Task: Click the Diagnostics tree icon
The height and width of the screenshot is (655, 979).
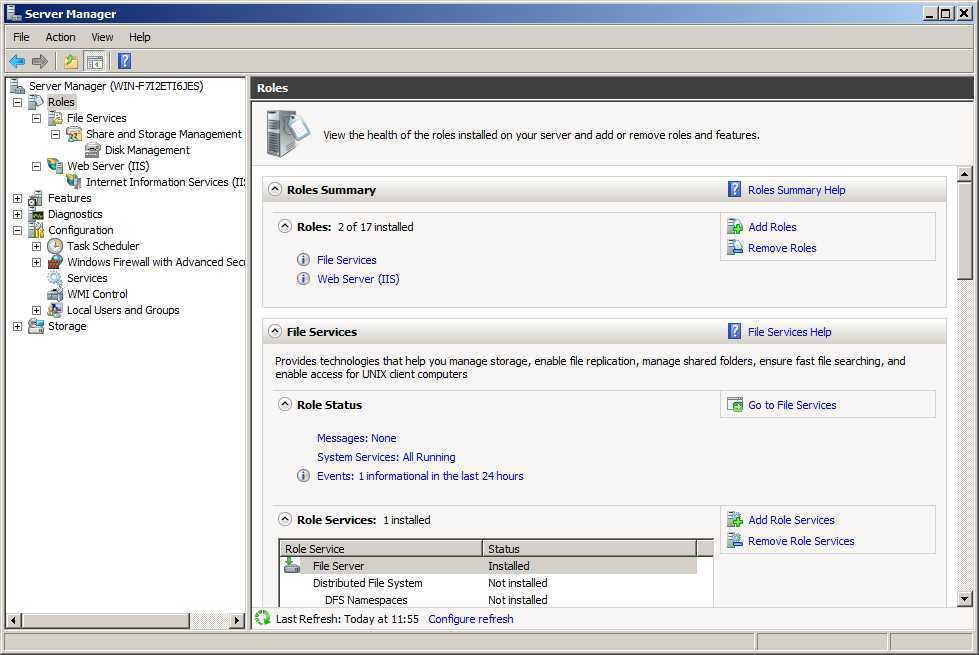Action: tap(36, 214)
